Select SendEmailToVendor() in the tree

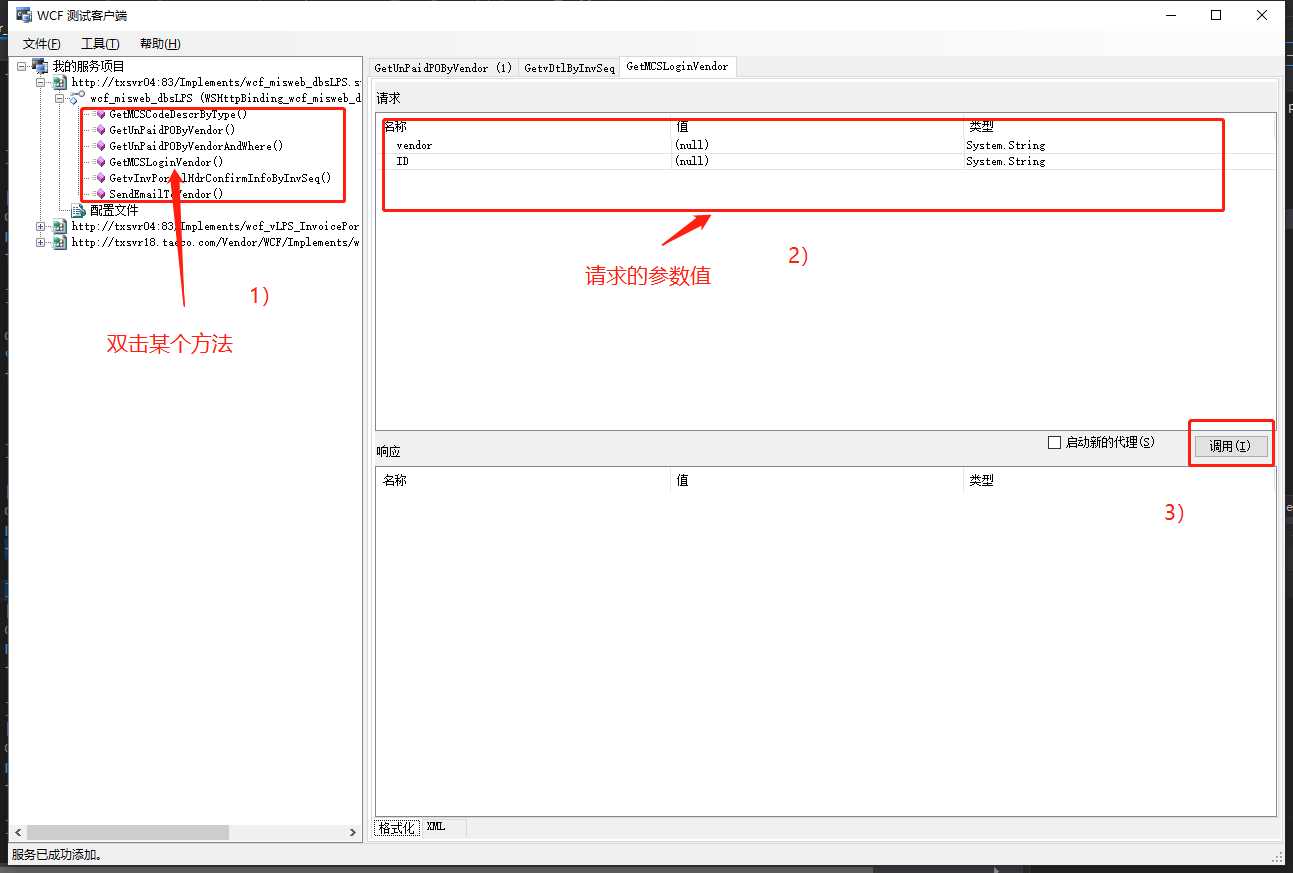[x=166, y=194]
